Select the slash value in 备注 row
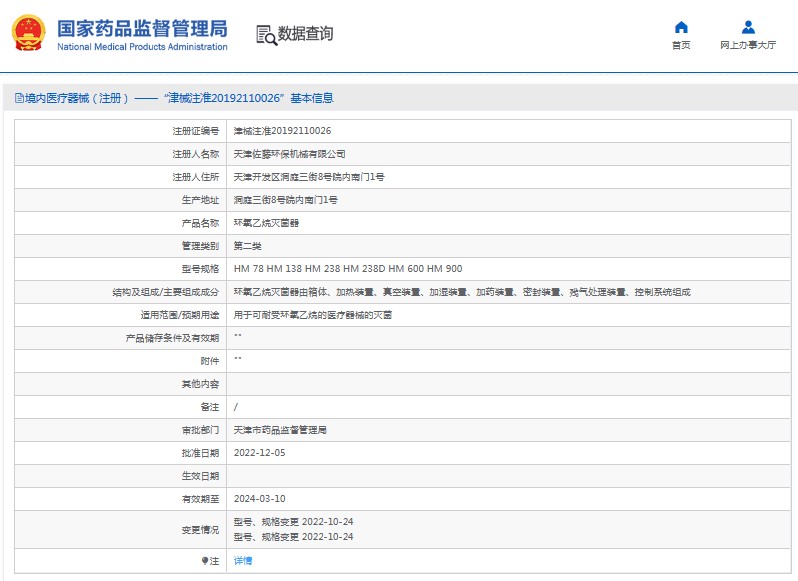The image size is (798, 581). point(236,407)
